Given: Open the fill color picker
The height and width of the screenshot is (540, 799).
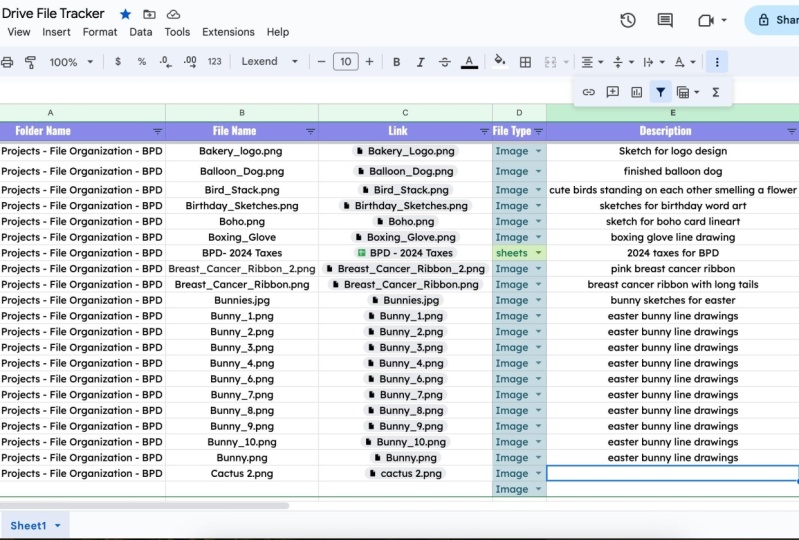Looking at the screenshot, I should 500,62.
